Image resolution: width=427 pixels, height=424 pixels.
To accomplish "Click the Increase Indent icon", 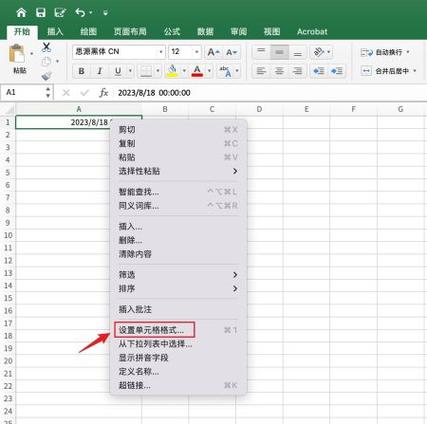I will tap(337, 71).
